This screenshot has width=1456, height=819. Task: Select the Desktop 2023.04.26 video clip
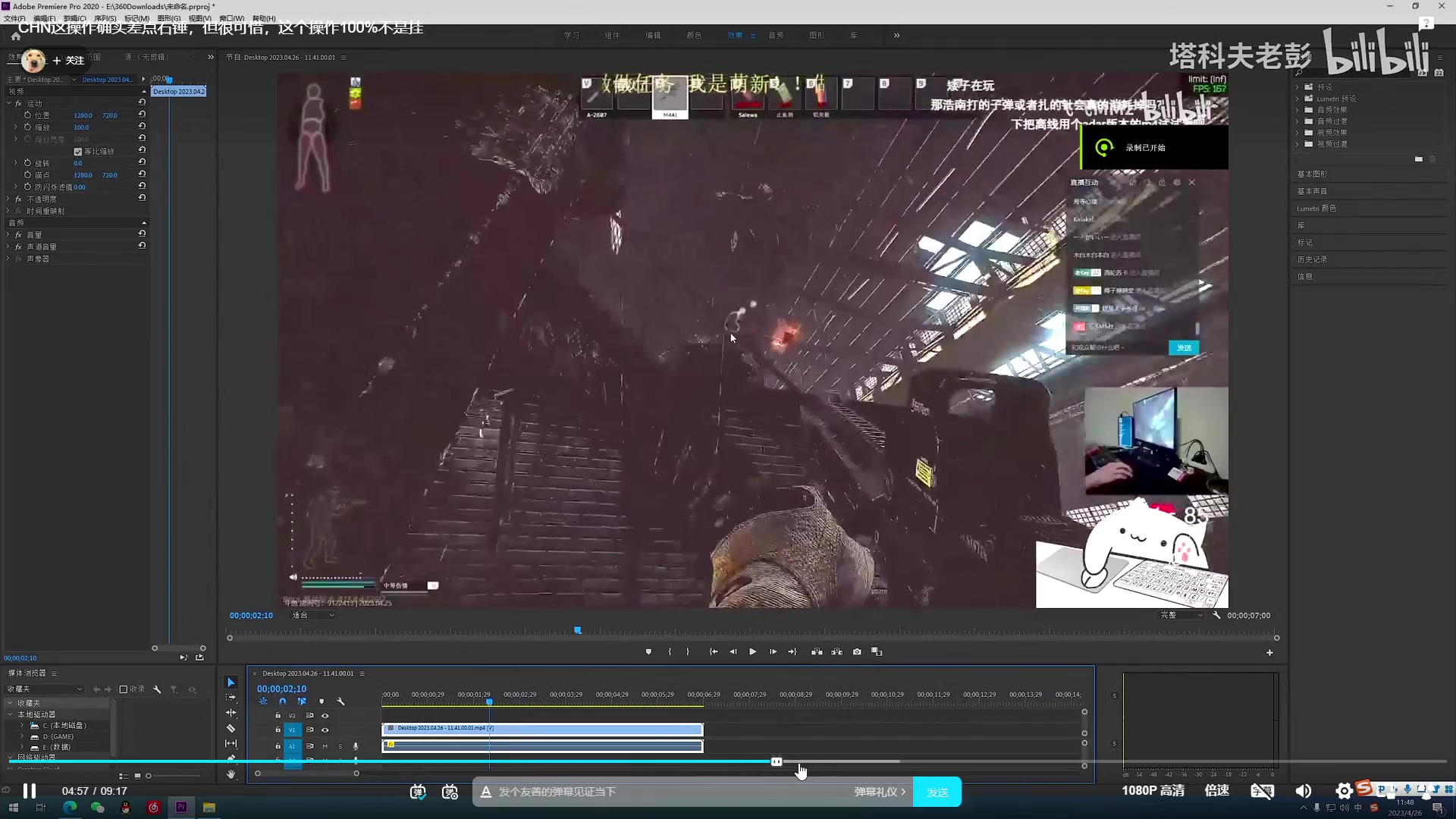click(542, 729)
